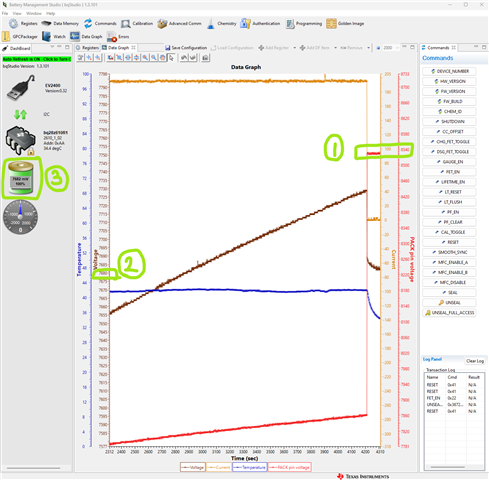
Task: Open the View menu
Action: [x=17, y=13]
